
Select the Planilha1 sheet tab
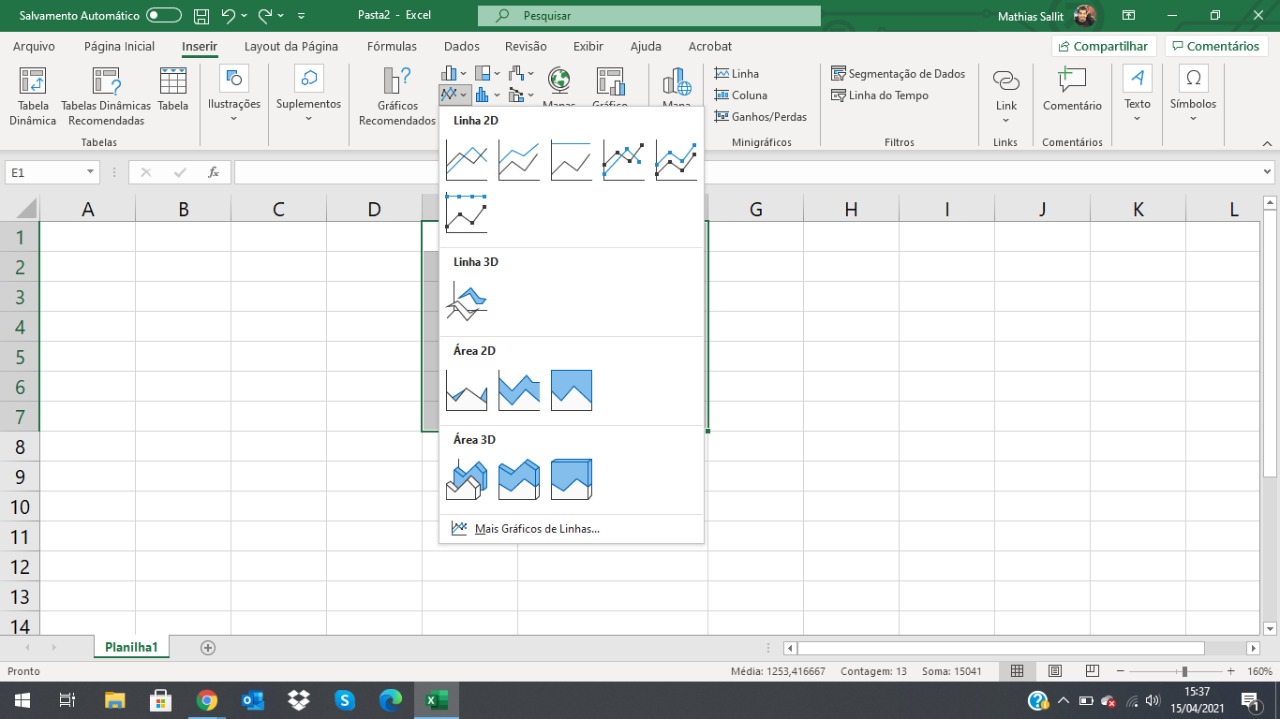[x=132, y=647]
